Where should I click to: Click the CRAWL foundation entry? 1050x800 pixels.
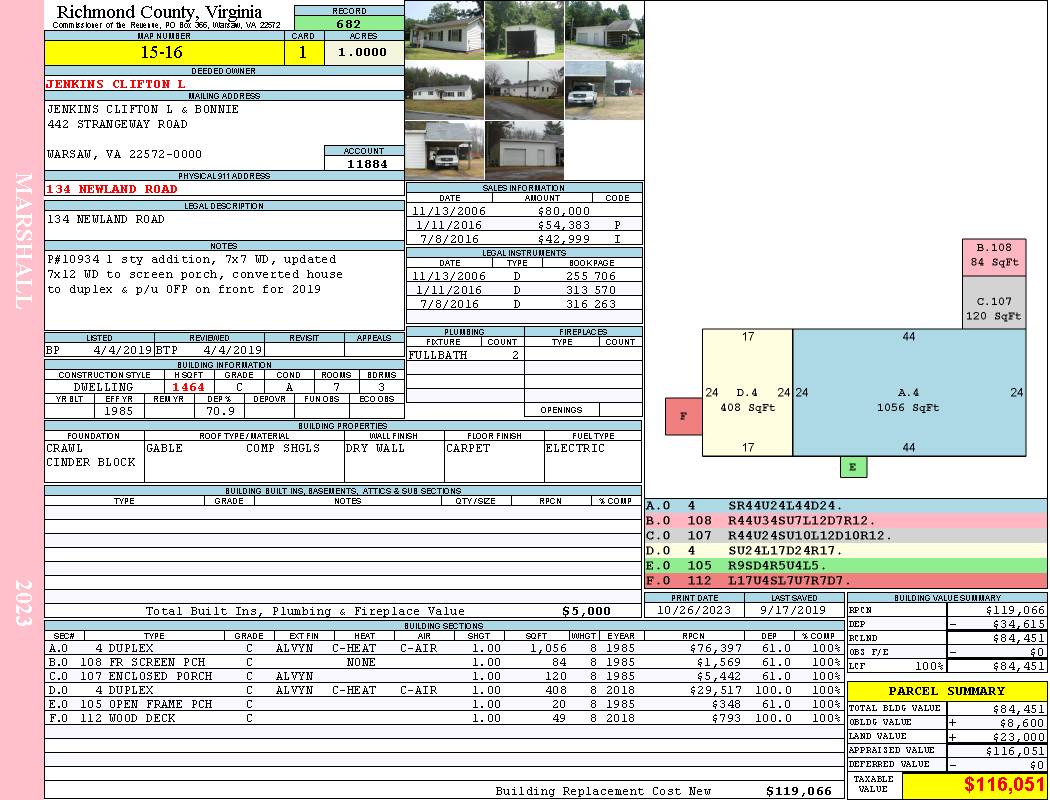tap(65, 448)
